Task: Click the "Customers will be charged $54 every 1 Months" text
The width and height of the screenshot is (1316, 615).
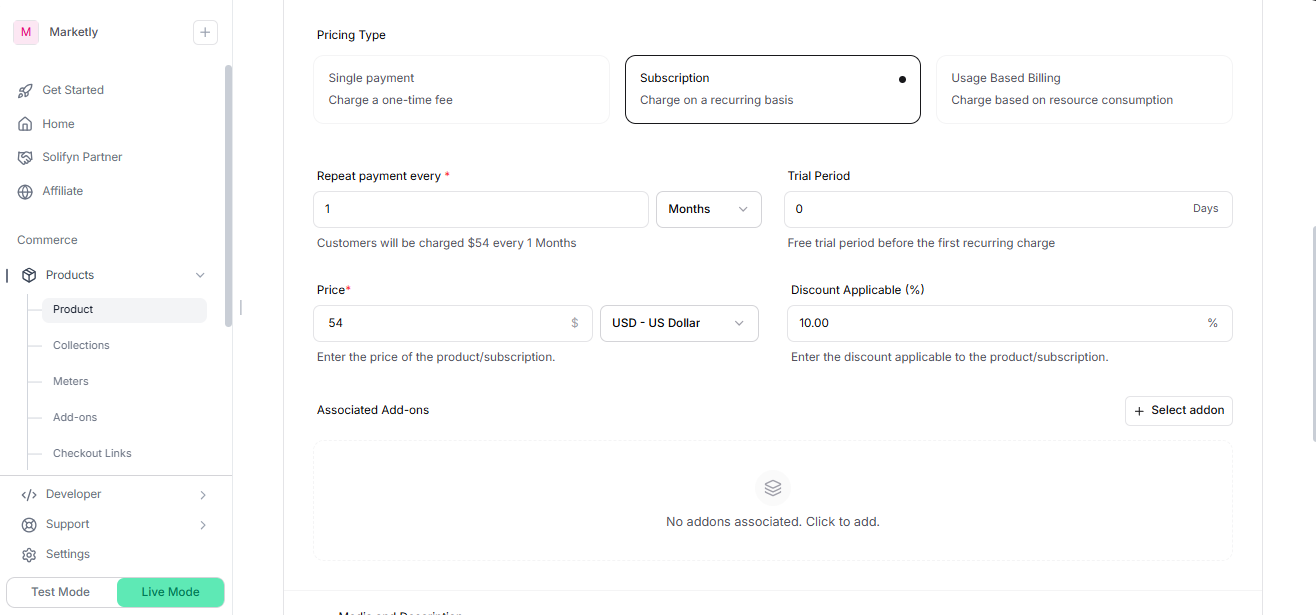Action: point(447,243)
